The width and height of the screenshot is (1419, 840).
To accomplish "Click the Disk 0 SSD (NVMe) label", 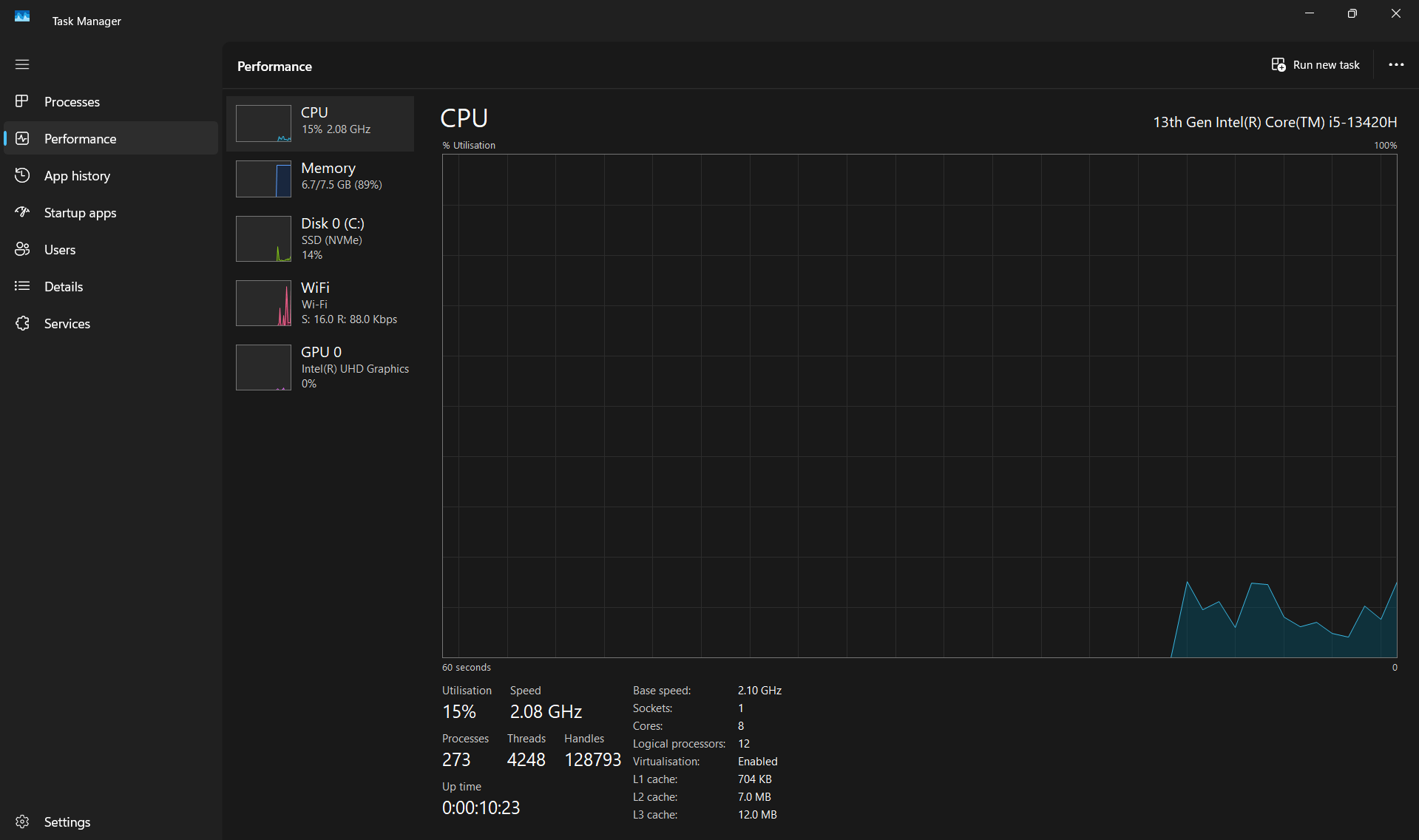I will click(x=332, y=240).
